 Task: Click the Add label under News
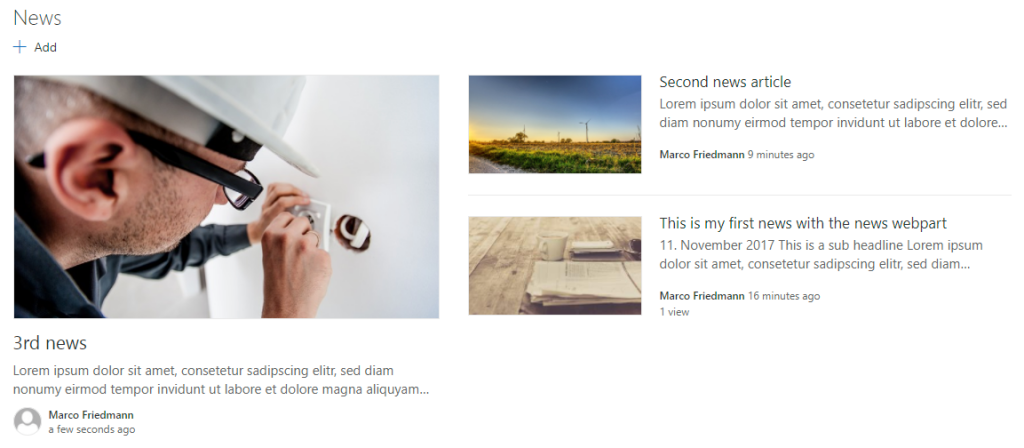click(x=46, y=48)
